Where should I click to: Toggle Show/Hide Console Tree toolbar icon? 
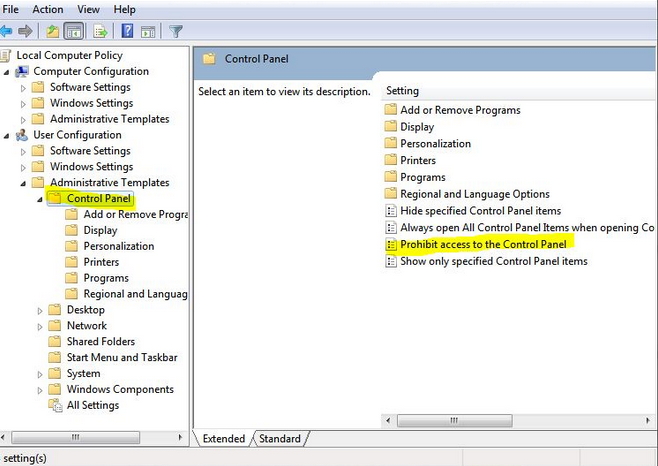(x=73, y=31)
